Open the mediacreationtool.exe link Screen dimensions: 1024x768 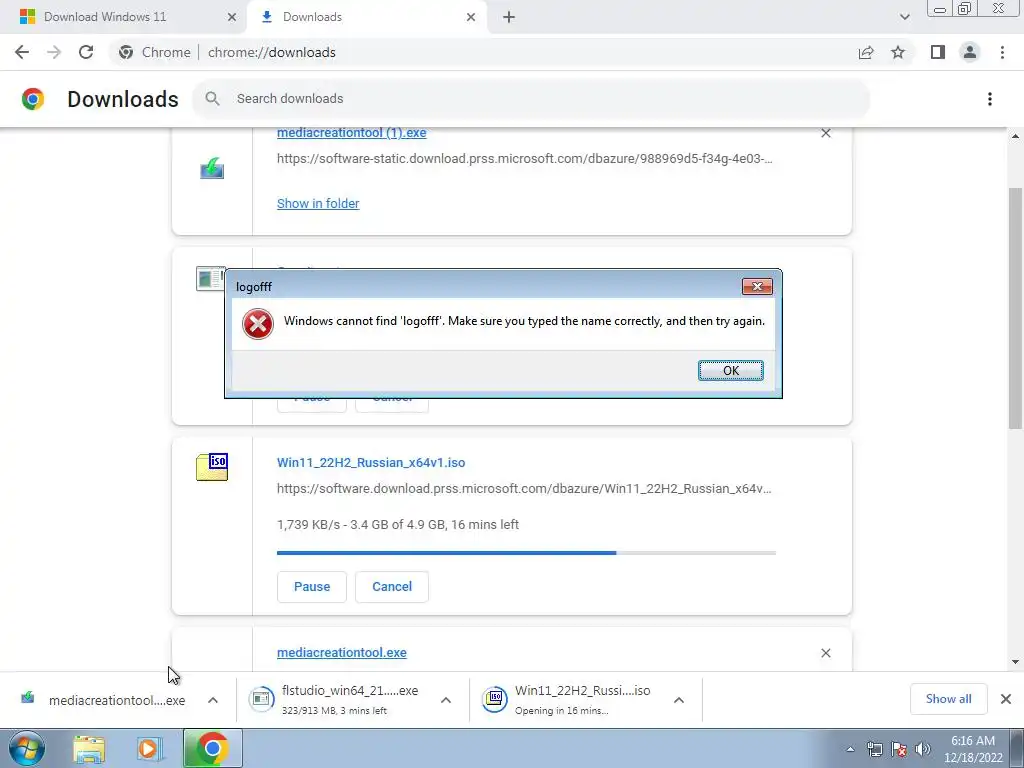pyautogui.click(x=342, y=652)
